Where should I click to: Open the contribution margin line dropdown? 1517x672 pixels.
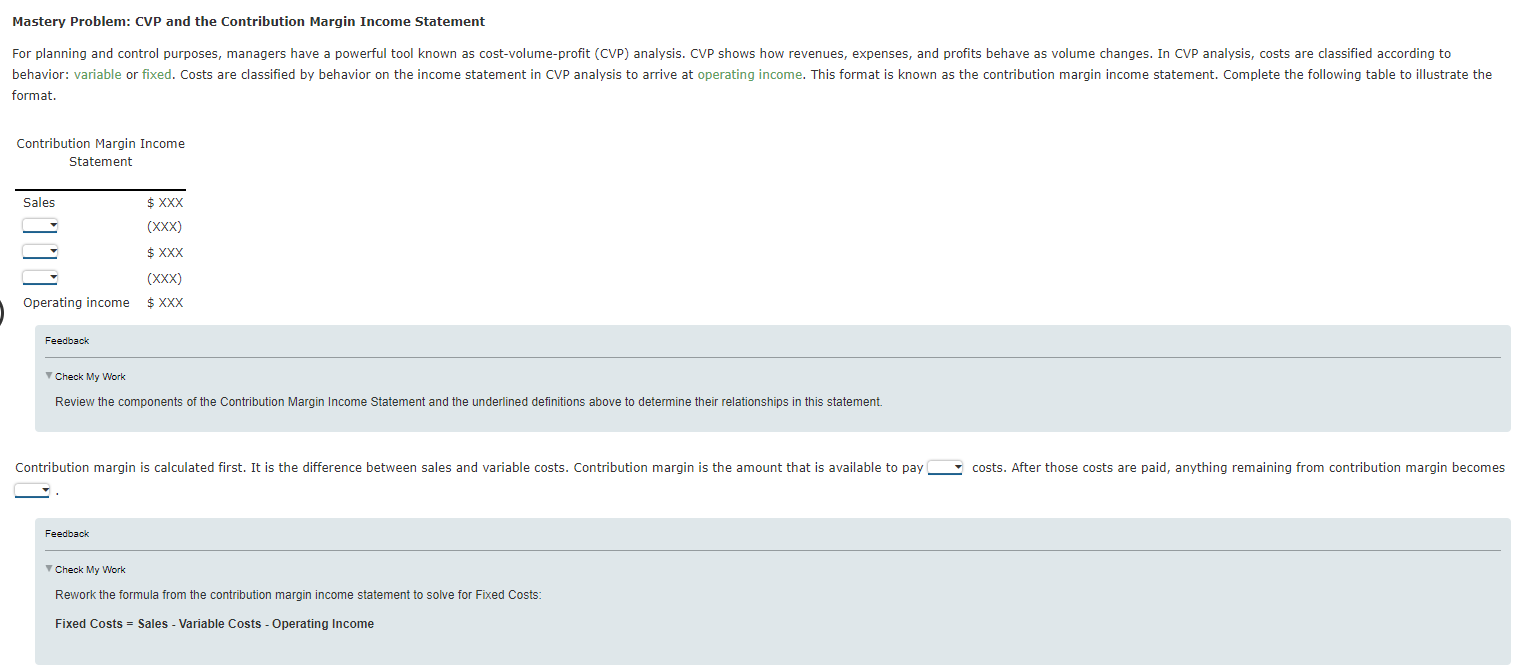(x=40, y=251)
